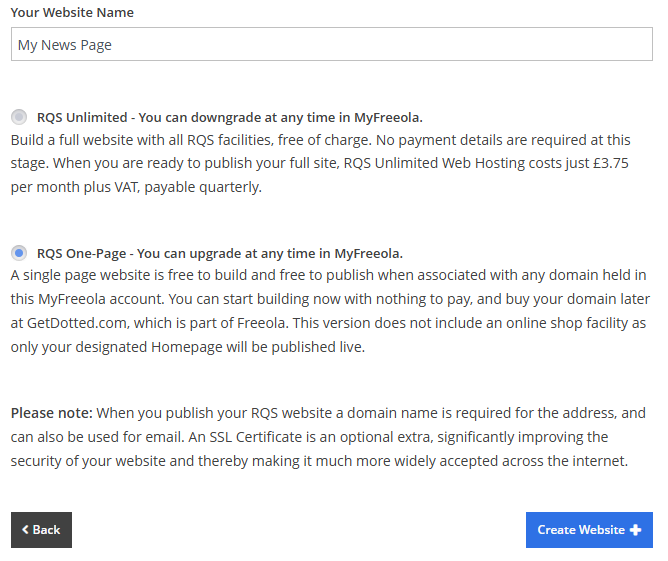Click the 'My News Page' text in field
The width and height of the screenshot is (668, 561).
click(x=65, y=45)
